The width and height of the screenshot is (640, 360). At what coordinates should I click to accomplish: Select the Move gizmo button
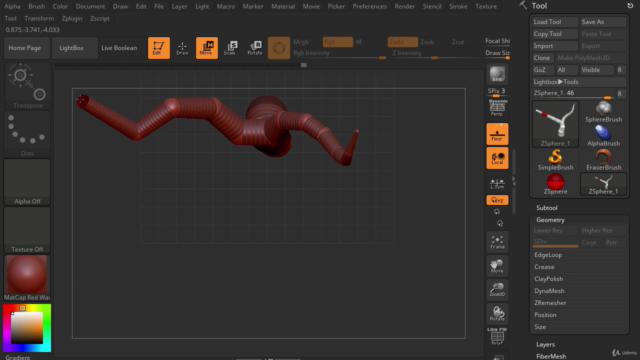pos(207,48)
